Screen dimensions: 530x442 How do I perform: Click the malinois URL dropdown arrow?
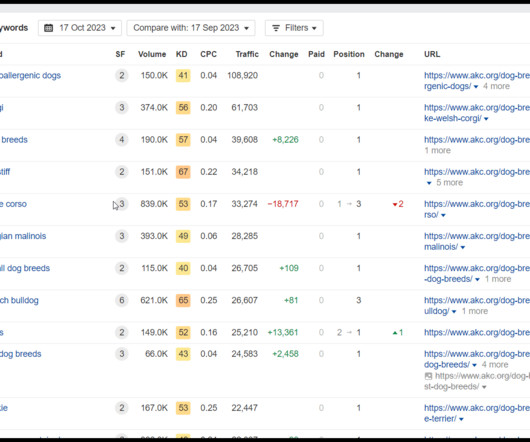click(463, 247)
